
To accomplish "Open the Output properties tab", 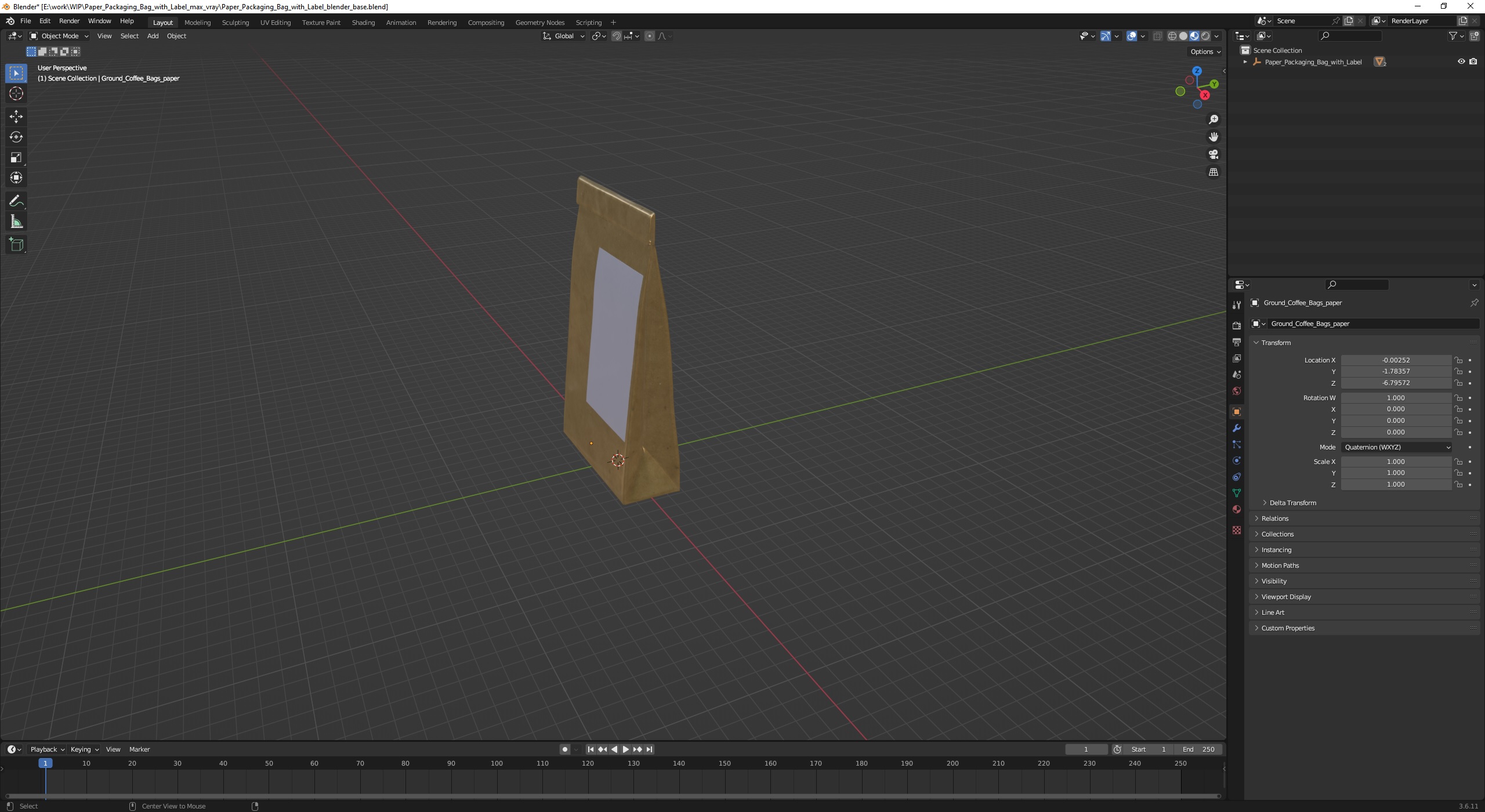I will [1236, 342].
